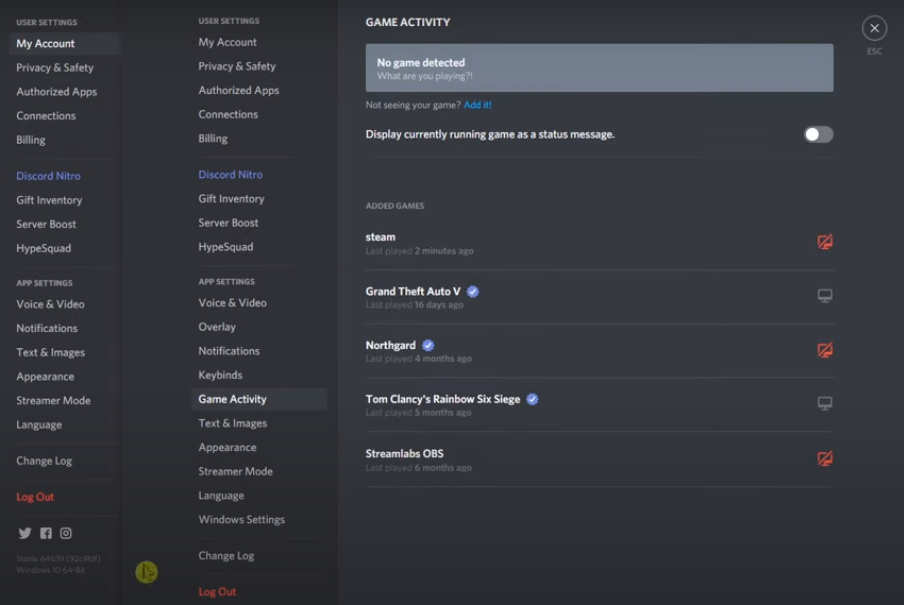Select the highlighted Game Activity menu item

click(259, 399)
